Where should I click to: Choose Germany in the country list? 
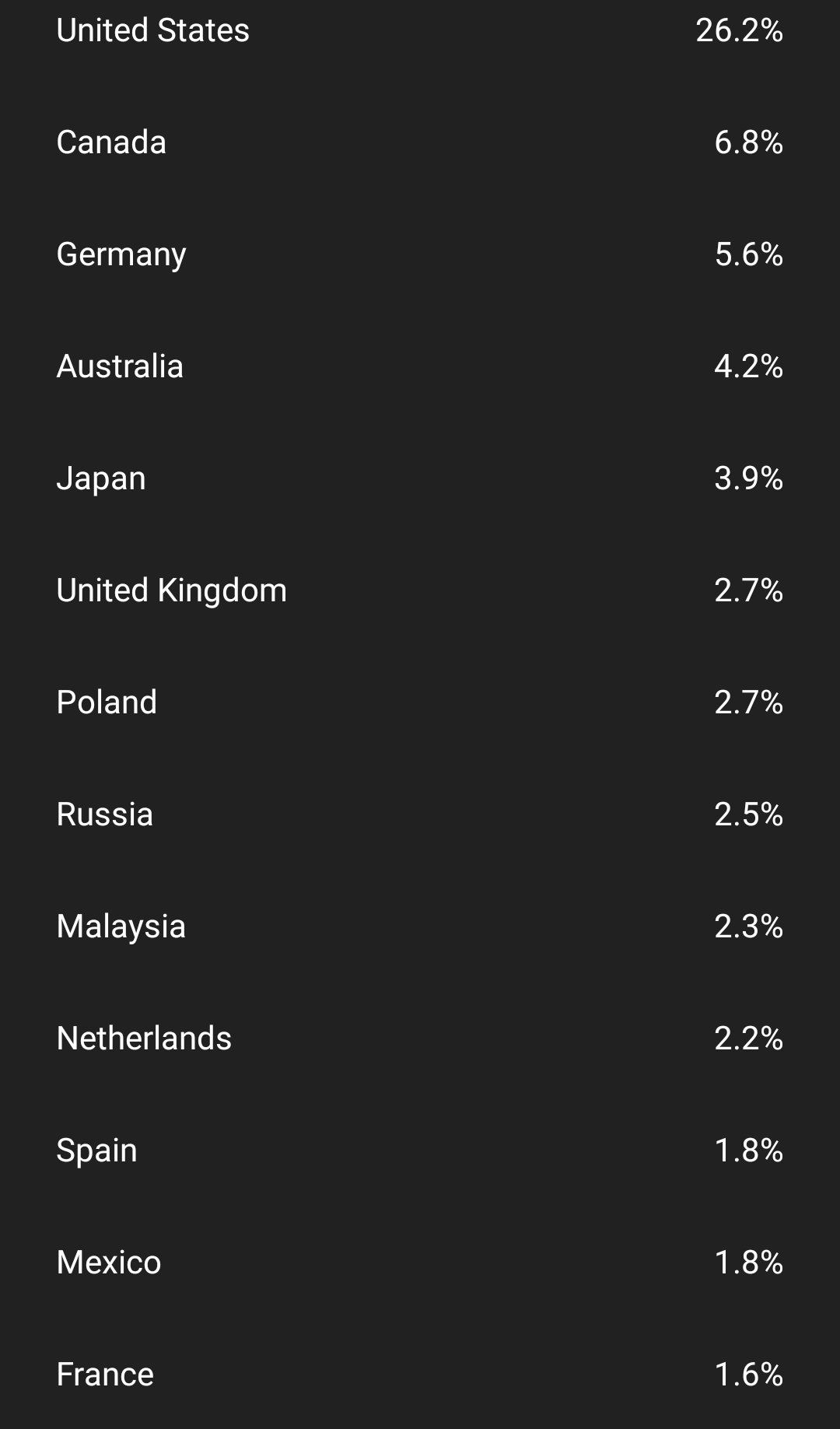coord(121,255)
